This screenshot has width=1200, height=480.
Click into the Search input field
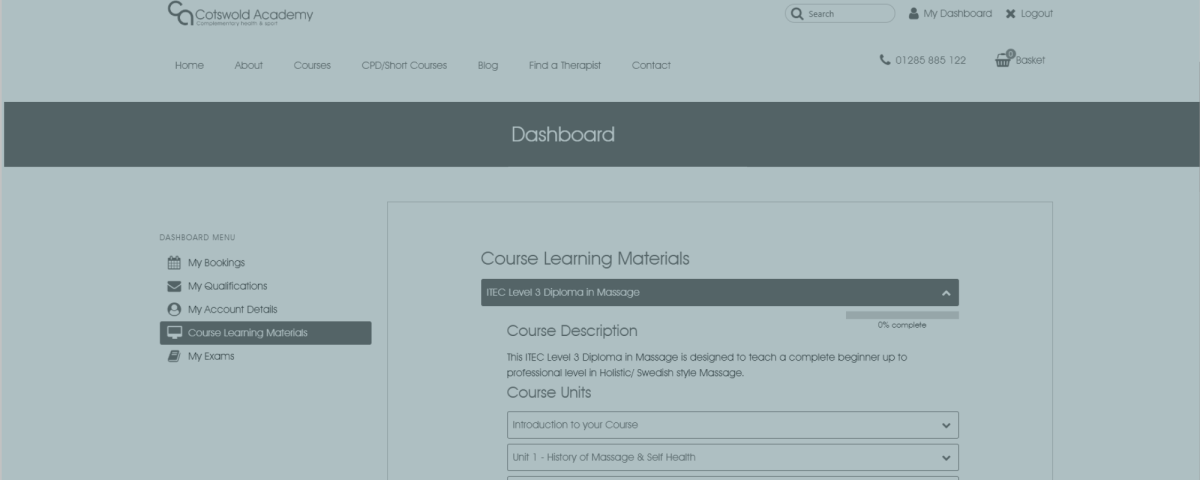point(848,14)
